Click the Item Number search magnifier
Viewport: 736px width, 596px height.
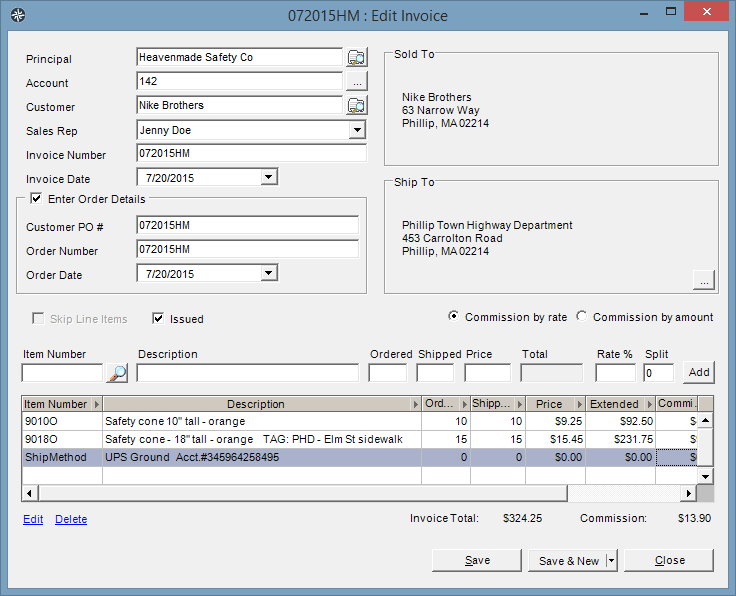click(x=117, y=373)
